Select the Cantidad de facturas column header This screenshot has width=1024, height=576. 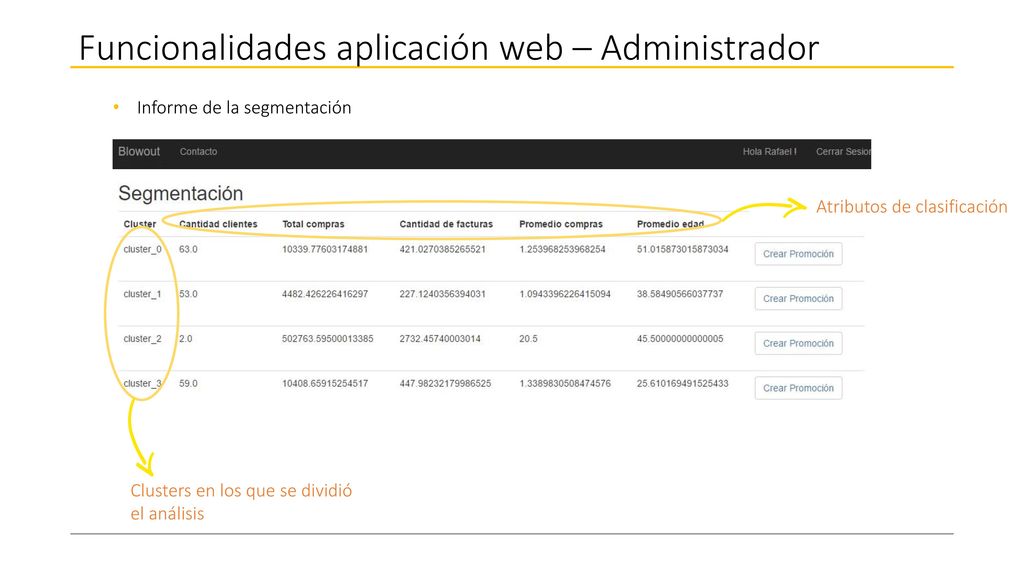[446, 224]
